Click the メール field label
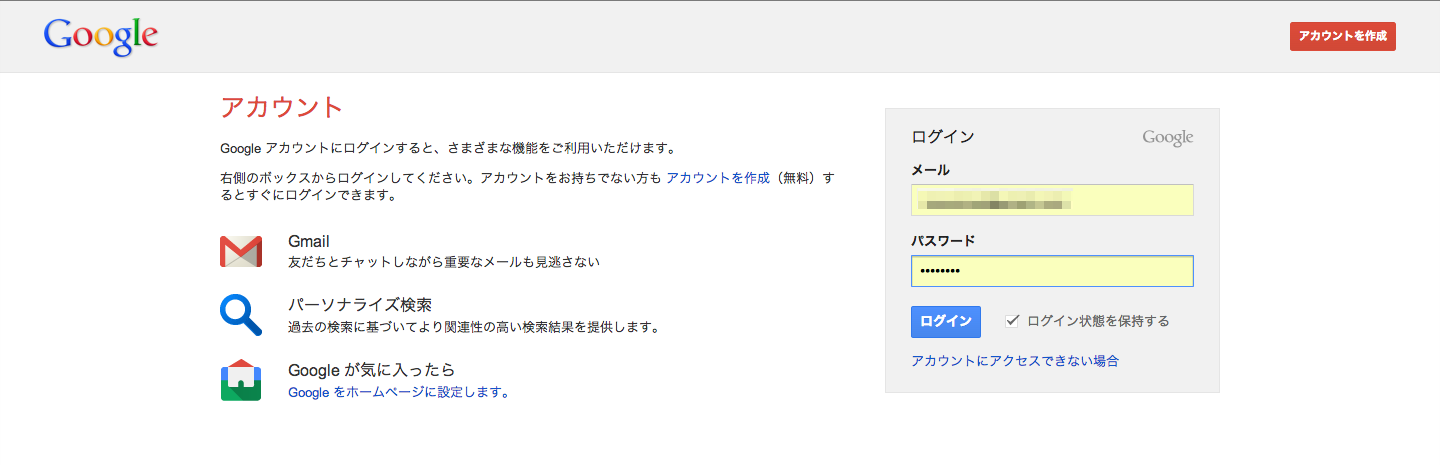1440x465 pixels. [931, 170]
